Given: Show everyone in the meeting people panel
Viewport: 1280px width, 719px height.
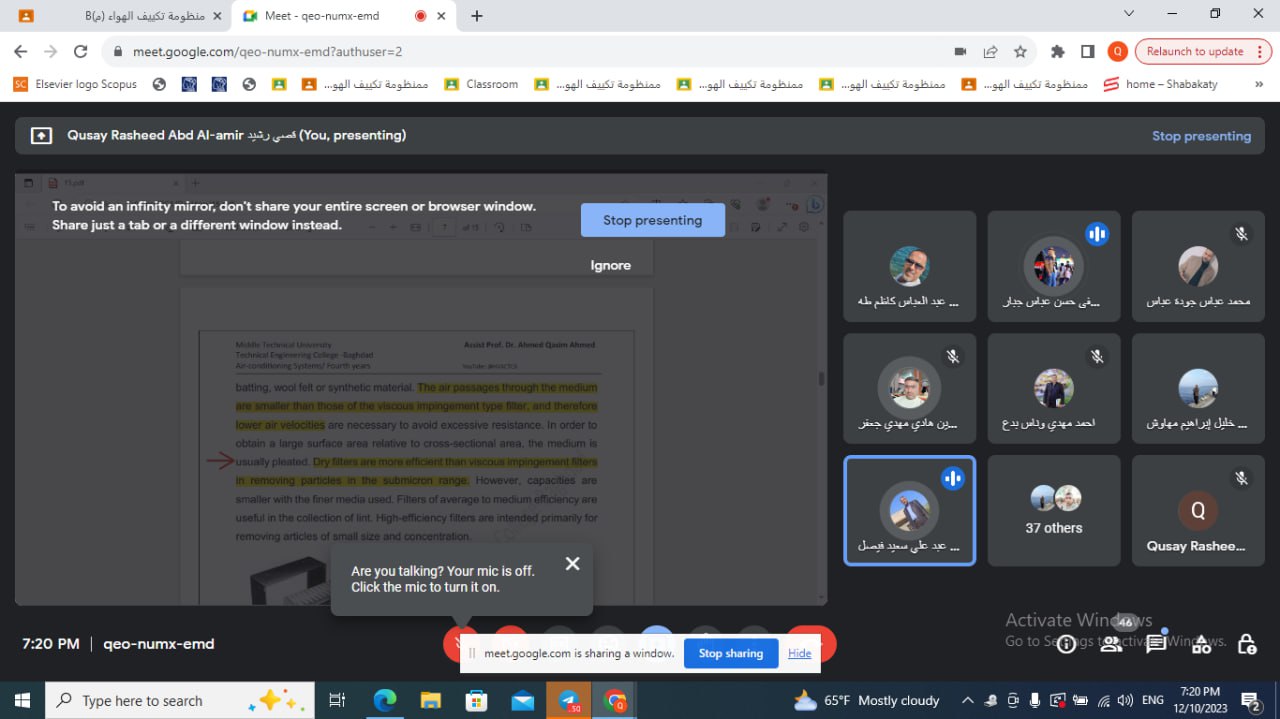Looking at the screenshot, I should tap(1111, 644).
